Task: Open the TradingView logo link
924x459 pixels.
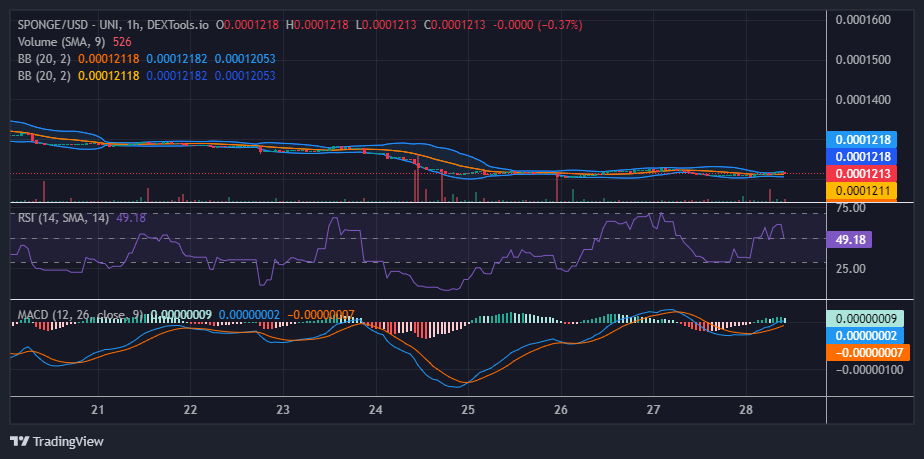Action: pos(57,441)
